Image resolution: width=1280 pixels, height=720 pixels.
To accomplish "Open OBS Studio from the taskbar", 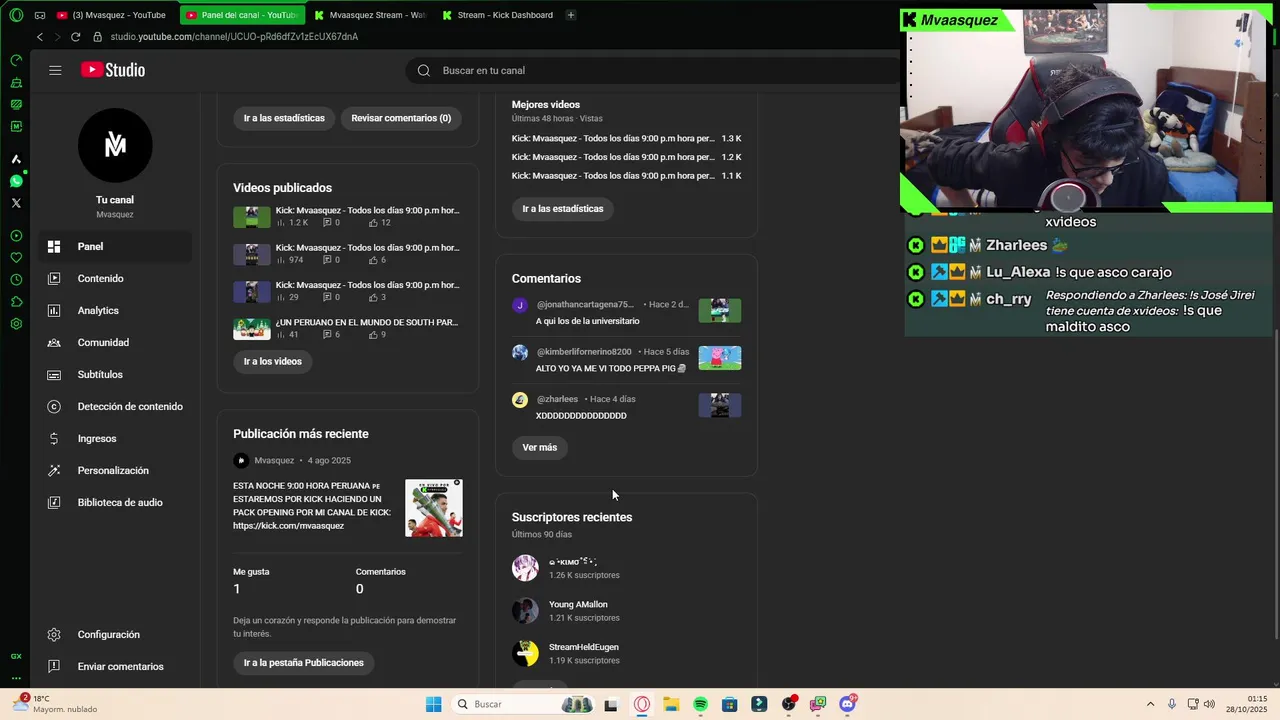I will click(789, 704).
